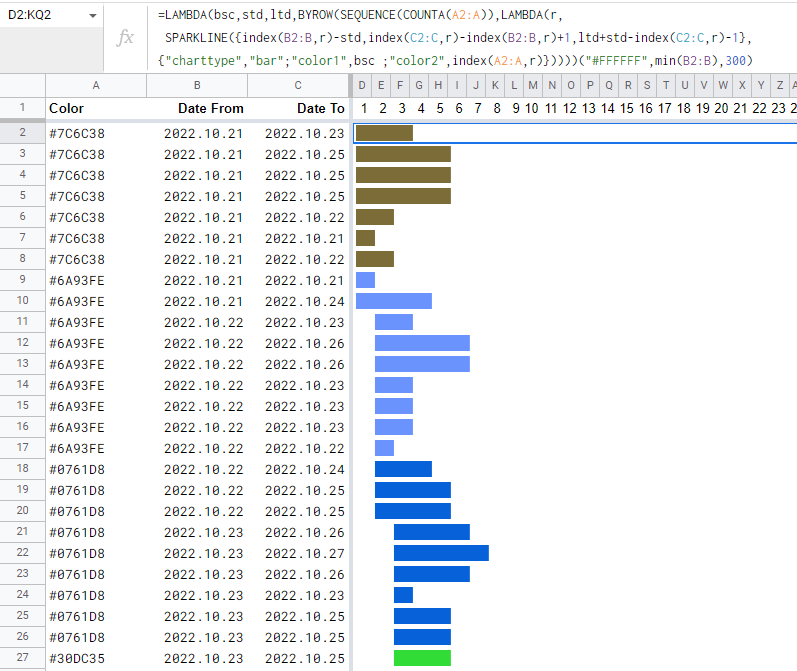
Task: Click the light blue sparkline bar in row 12
Action: [x=422, y=343]
